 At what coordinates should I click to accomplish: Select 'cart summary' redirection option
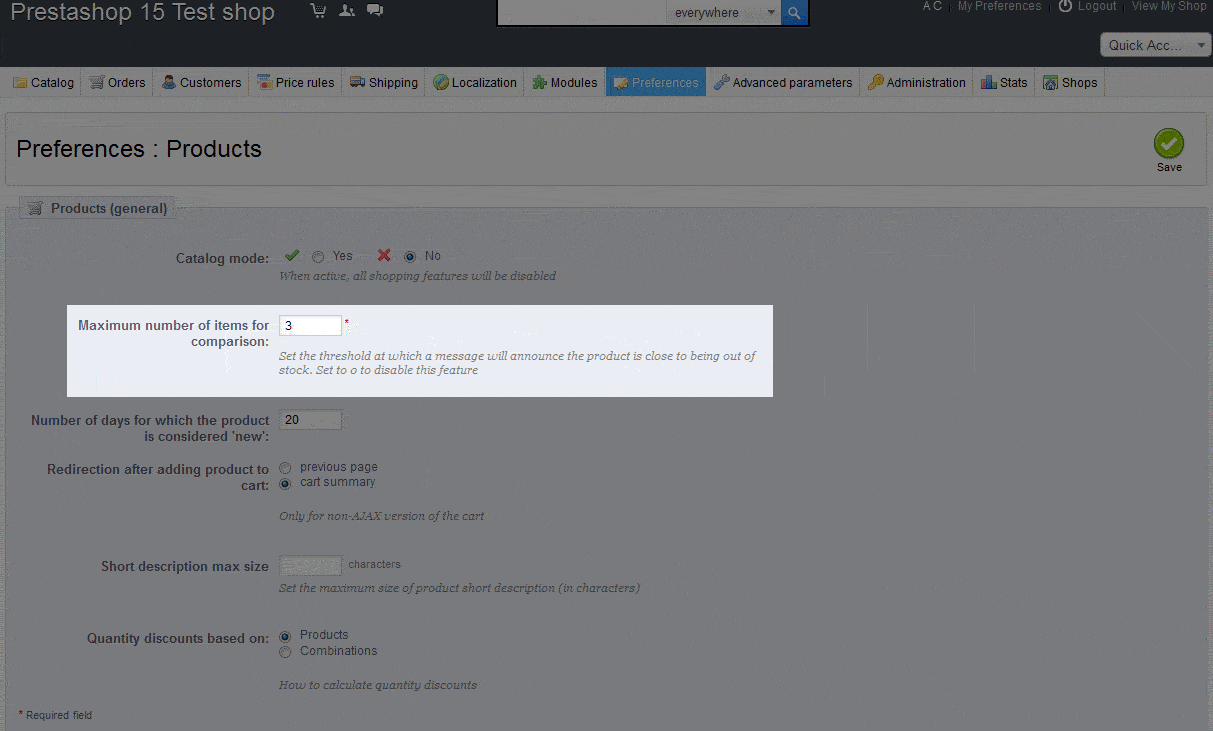[x=286, y=483]
